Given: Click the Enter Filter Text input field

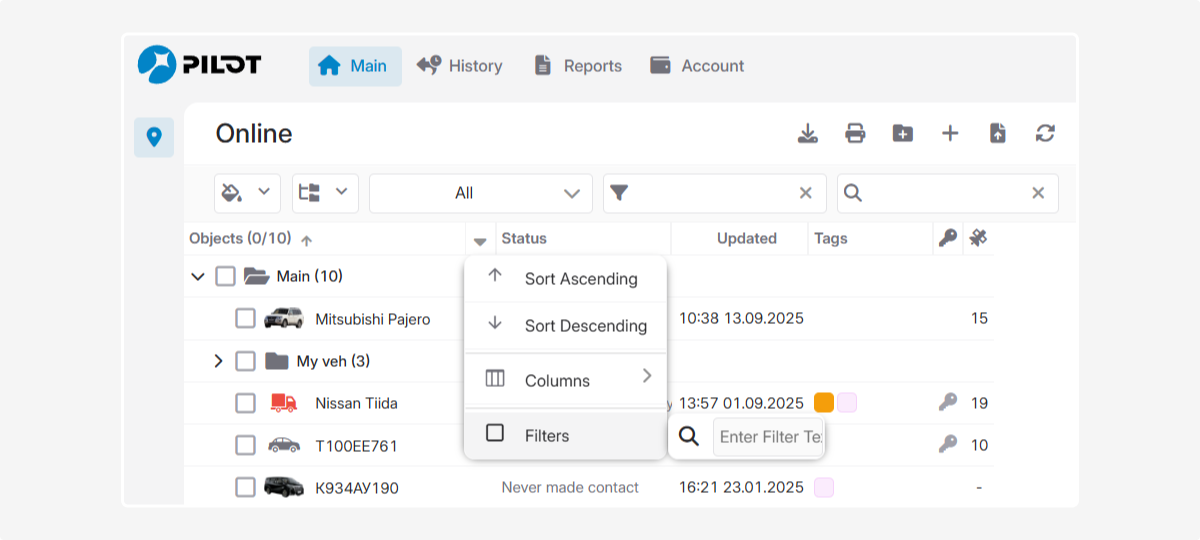Looking at the screenshot, I should coord(768,437).
